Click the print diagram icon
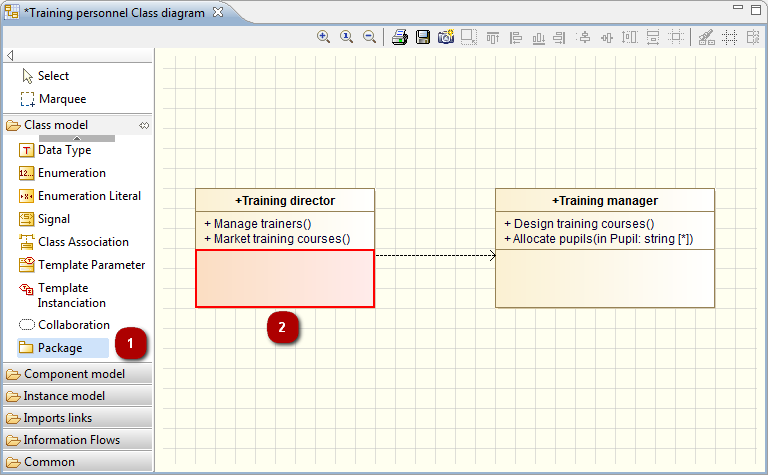The width and height of the screenshot is (768, 475). point(400,37)
